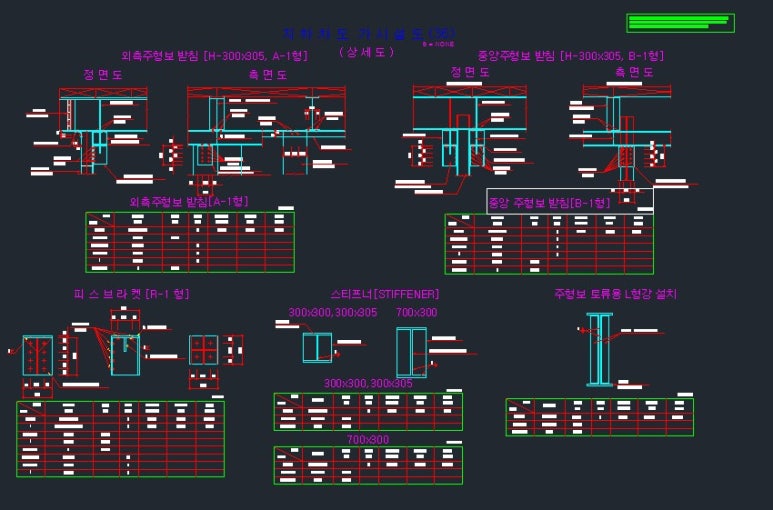
Task: Click 300x300,300x305 label above the stiffener sketch
Action: 333,312
